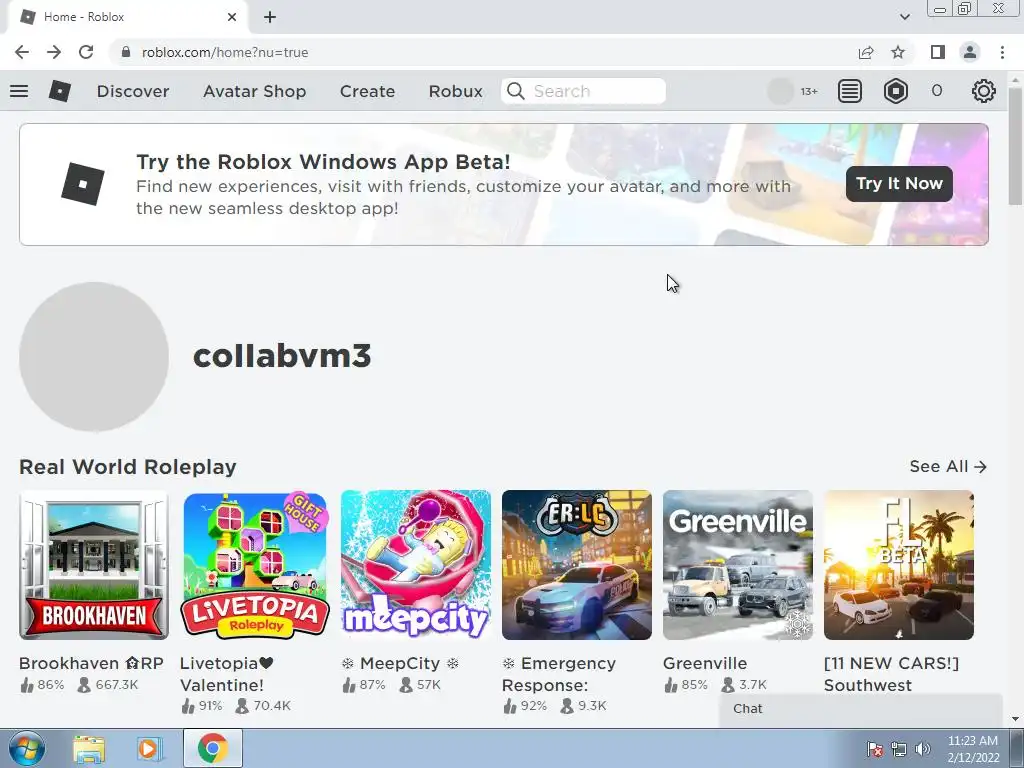This screenshot has width=1024, height=768.
Task: Open the Action Center flag icon
Action: pyautogui.click(x=874, y=749)
